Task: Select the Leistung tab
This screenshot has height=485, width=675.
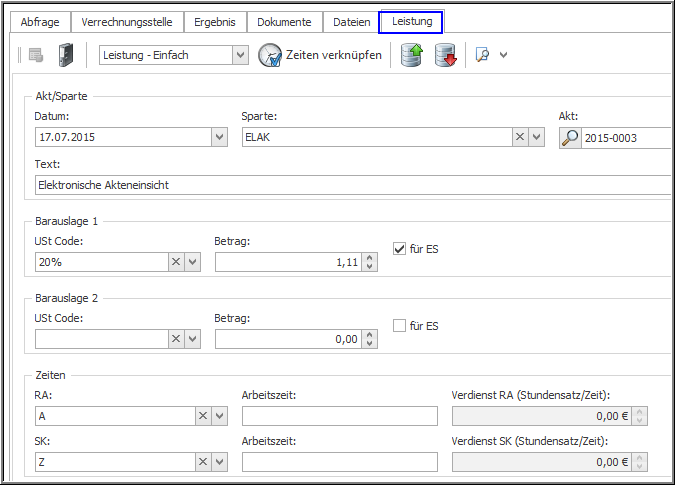Action: pos(412,22)
